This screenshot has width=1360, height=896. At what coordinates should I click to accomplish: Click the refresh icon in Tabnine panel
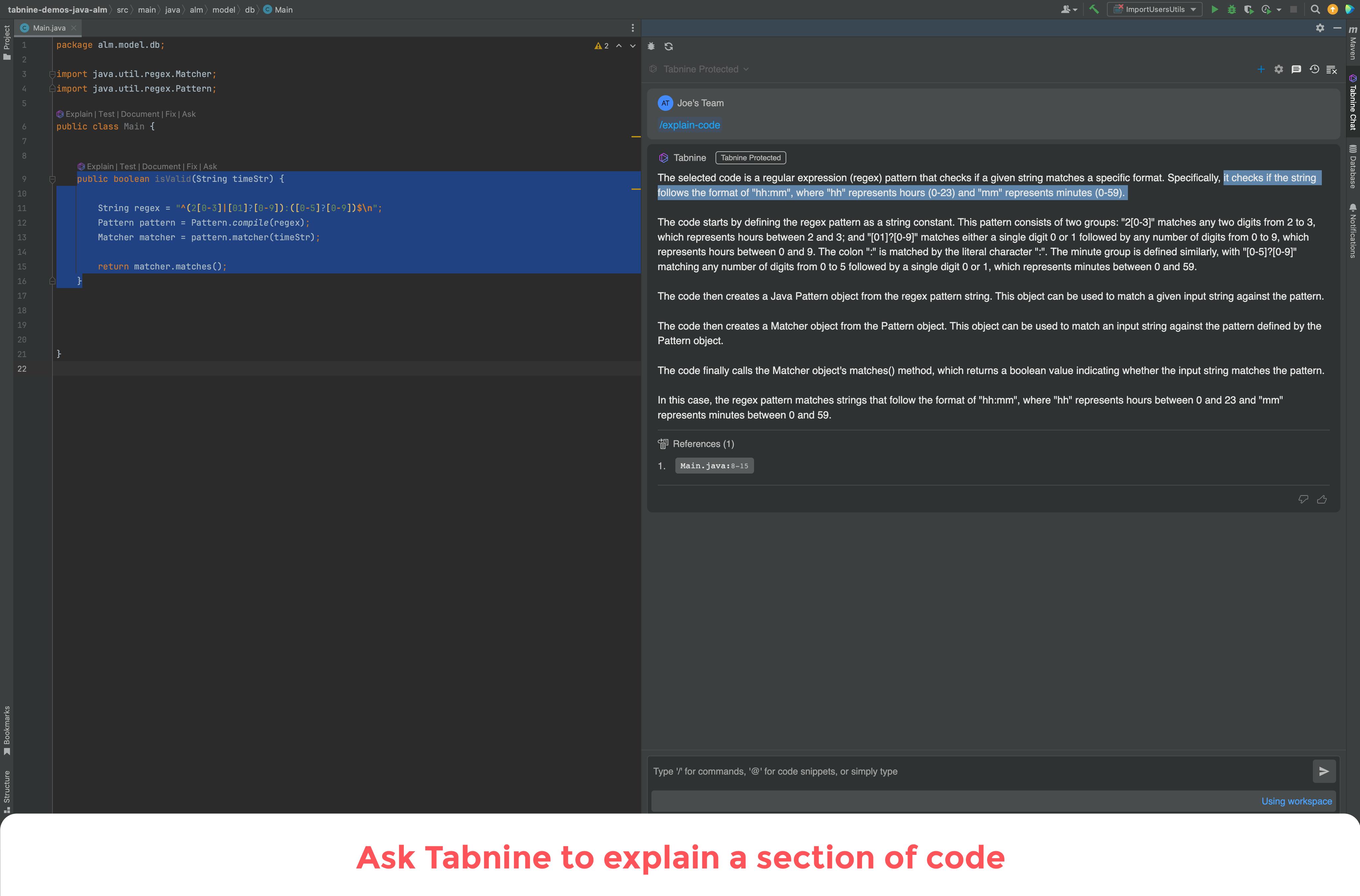point(668,46)
